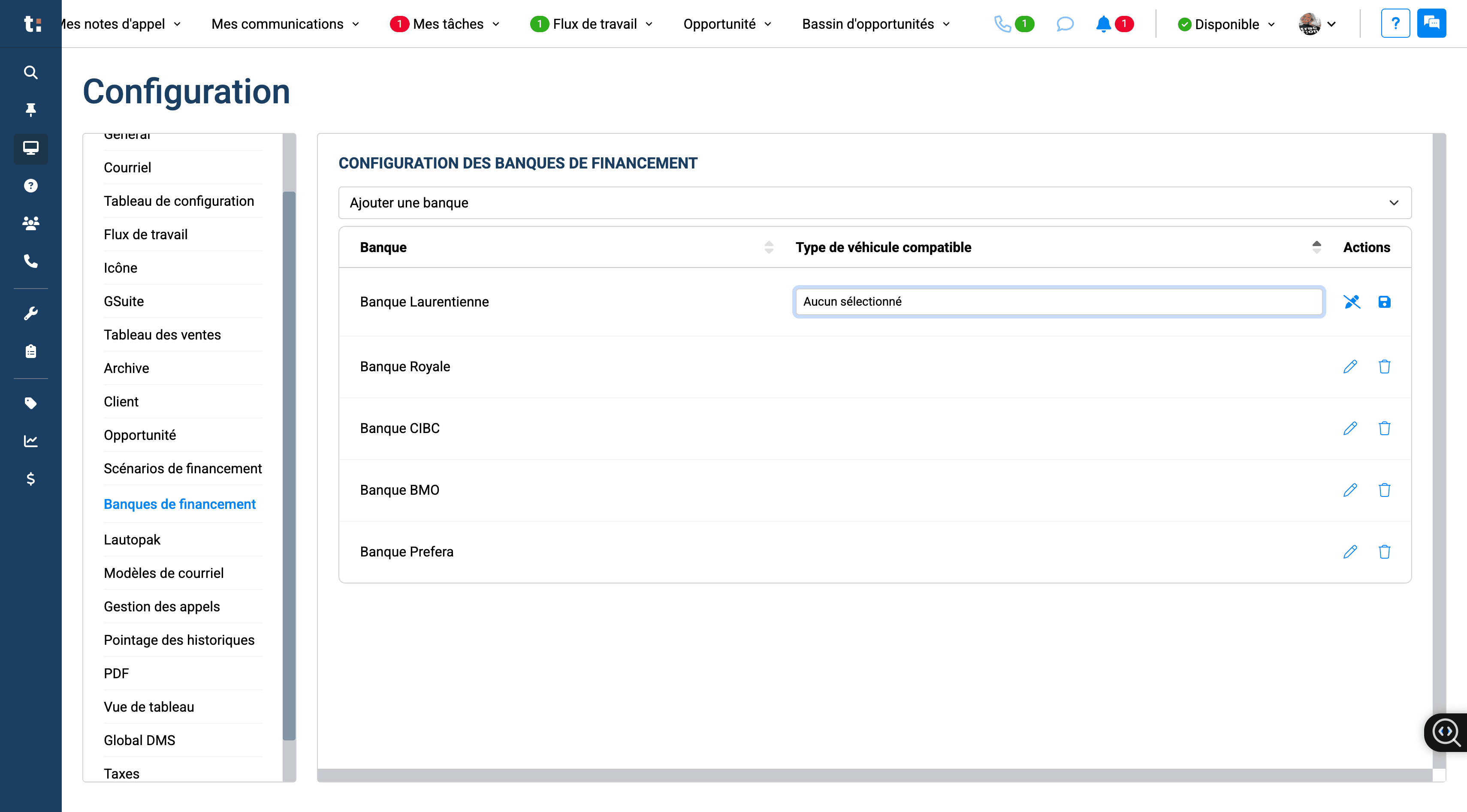
Task: Edit the Banque BMO entry
Action: tap(1350, 490)
